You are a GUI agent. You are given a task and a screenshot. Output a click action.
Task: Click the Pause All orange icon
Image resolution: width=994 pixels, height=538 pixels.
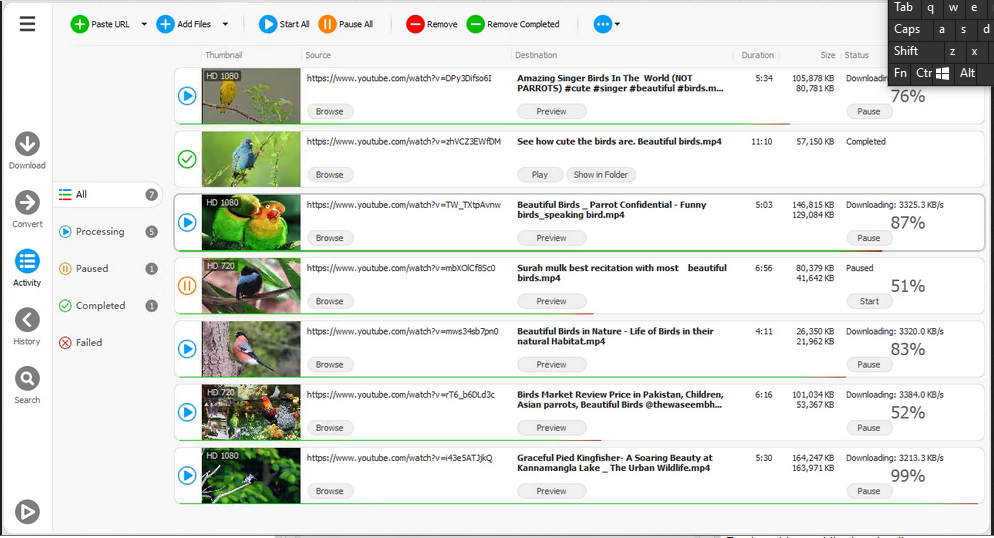(x=327, y=24)
